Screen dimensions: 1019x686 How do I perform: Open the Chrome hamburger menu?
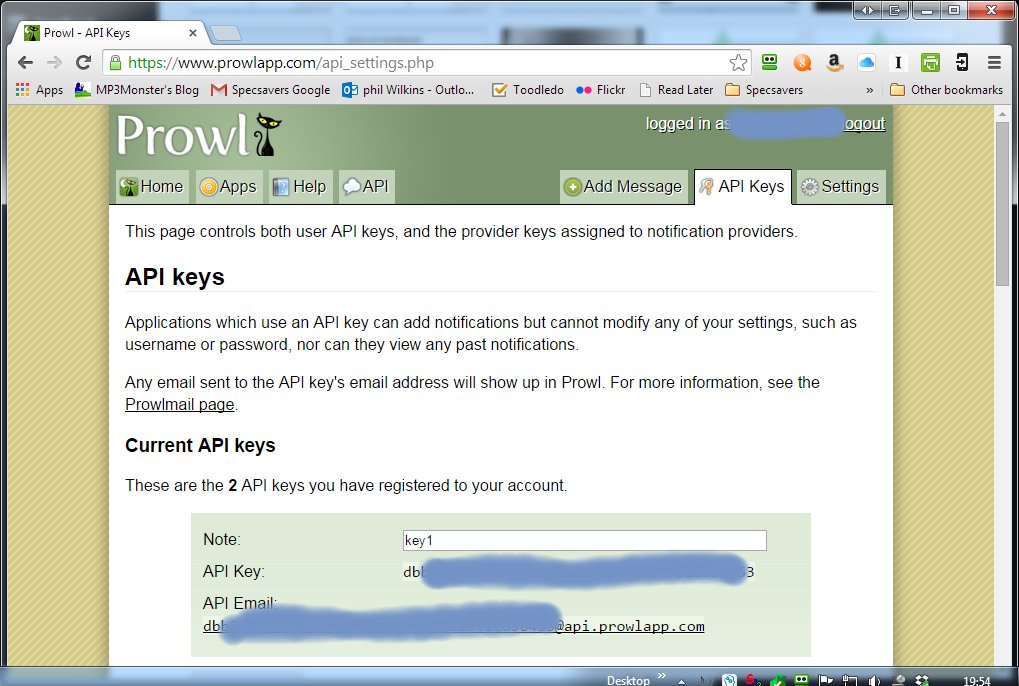tap(994, 63)
